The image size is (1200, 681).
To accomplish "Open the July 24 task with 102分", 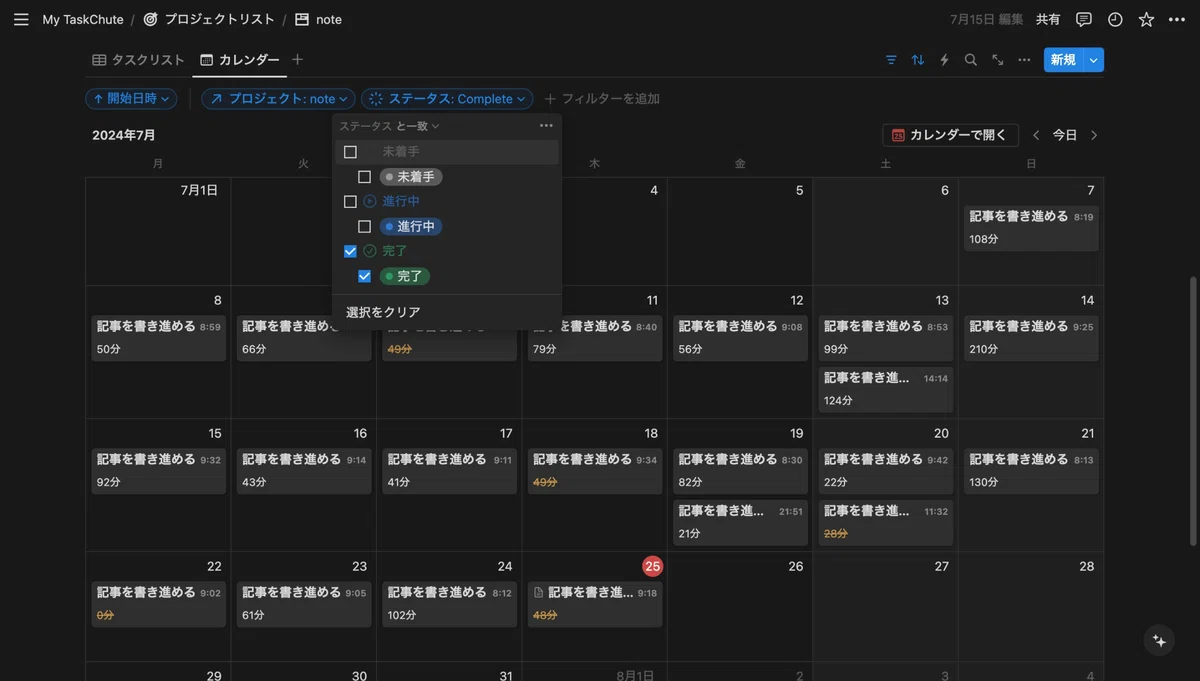I will (x=450, y=604).
